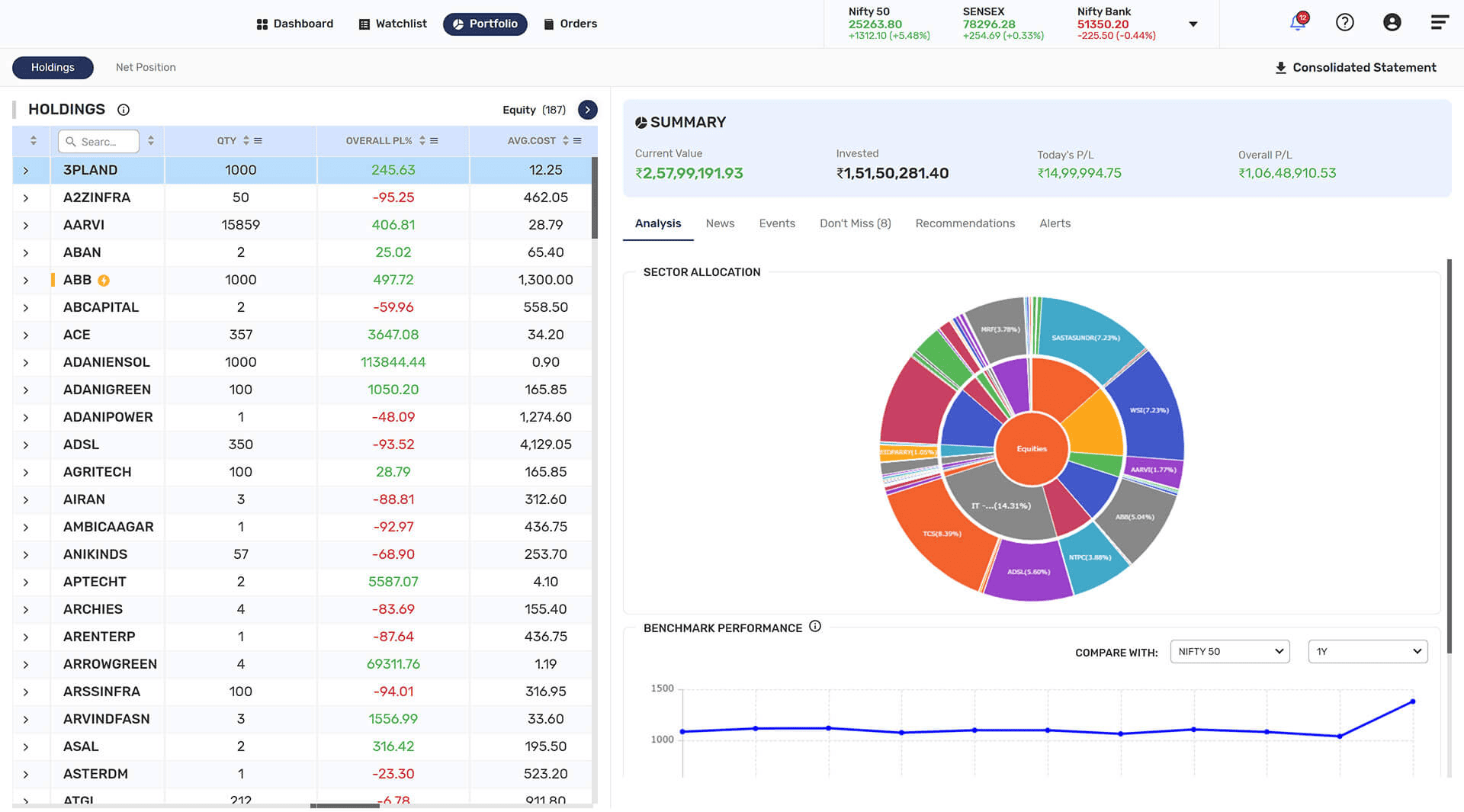
Task: Click the ADSL(5.60%) chart slice
Action: [x=1029, y=572]
